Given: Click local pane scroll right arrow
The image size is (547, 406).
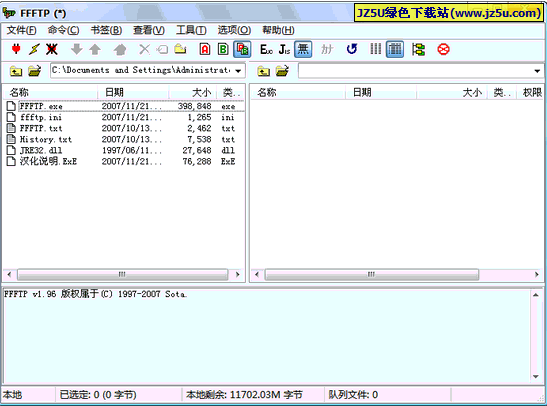Looking at the screenshot, I should click(x=238, y=275).
